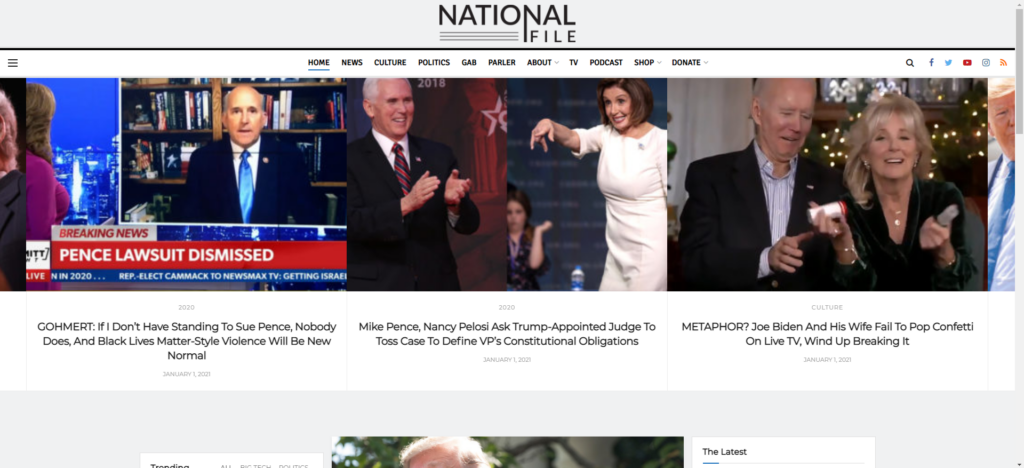Open the TV menu item
Image resolution: width=1024 pixels, height=468 pixels.
[x=573, y=63]
